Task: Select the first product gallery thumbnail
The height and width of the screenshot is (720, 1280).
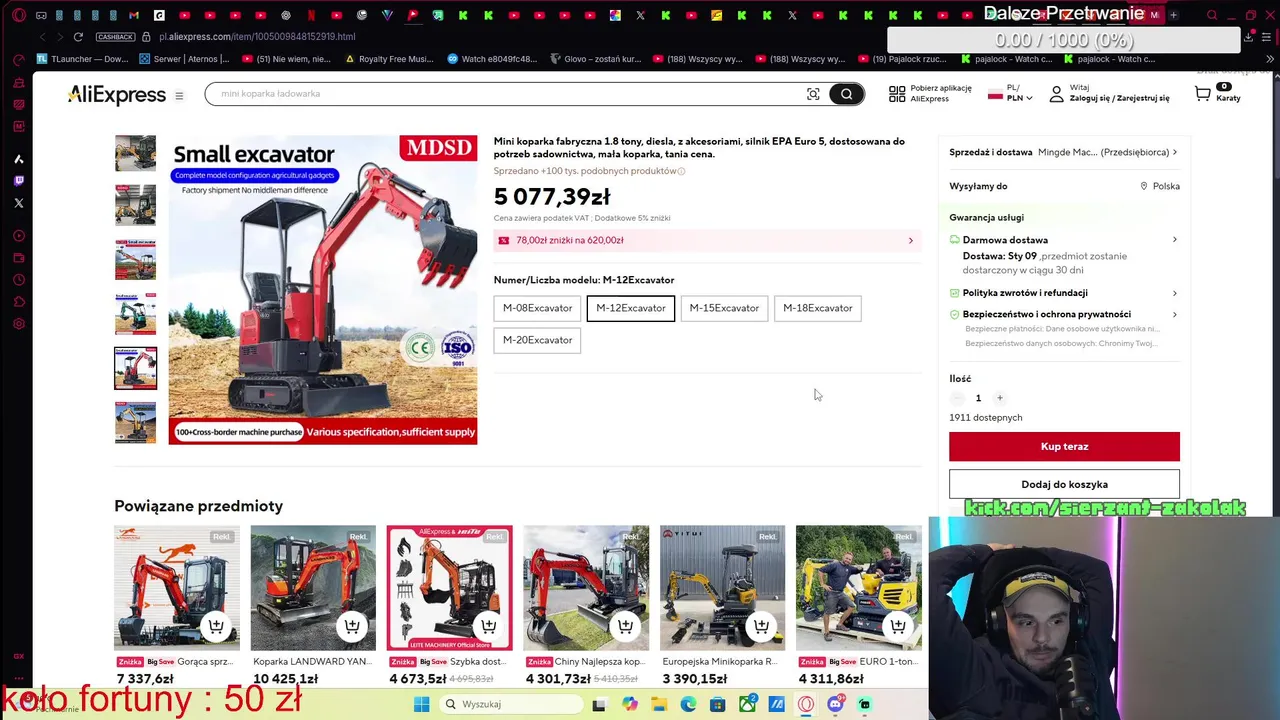Action: 135,153
